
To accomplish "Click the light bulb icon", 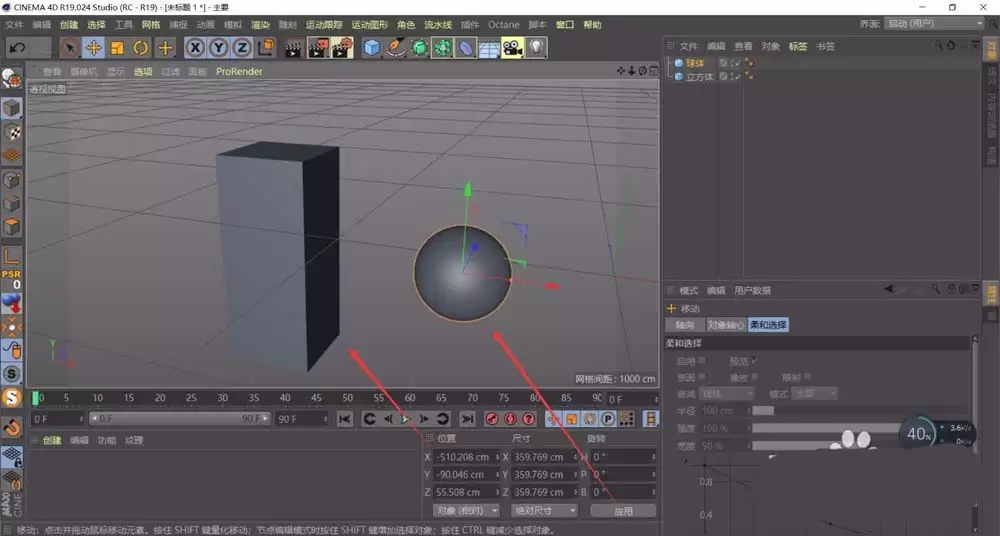I will (536, 47).
